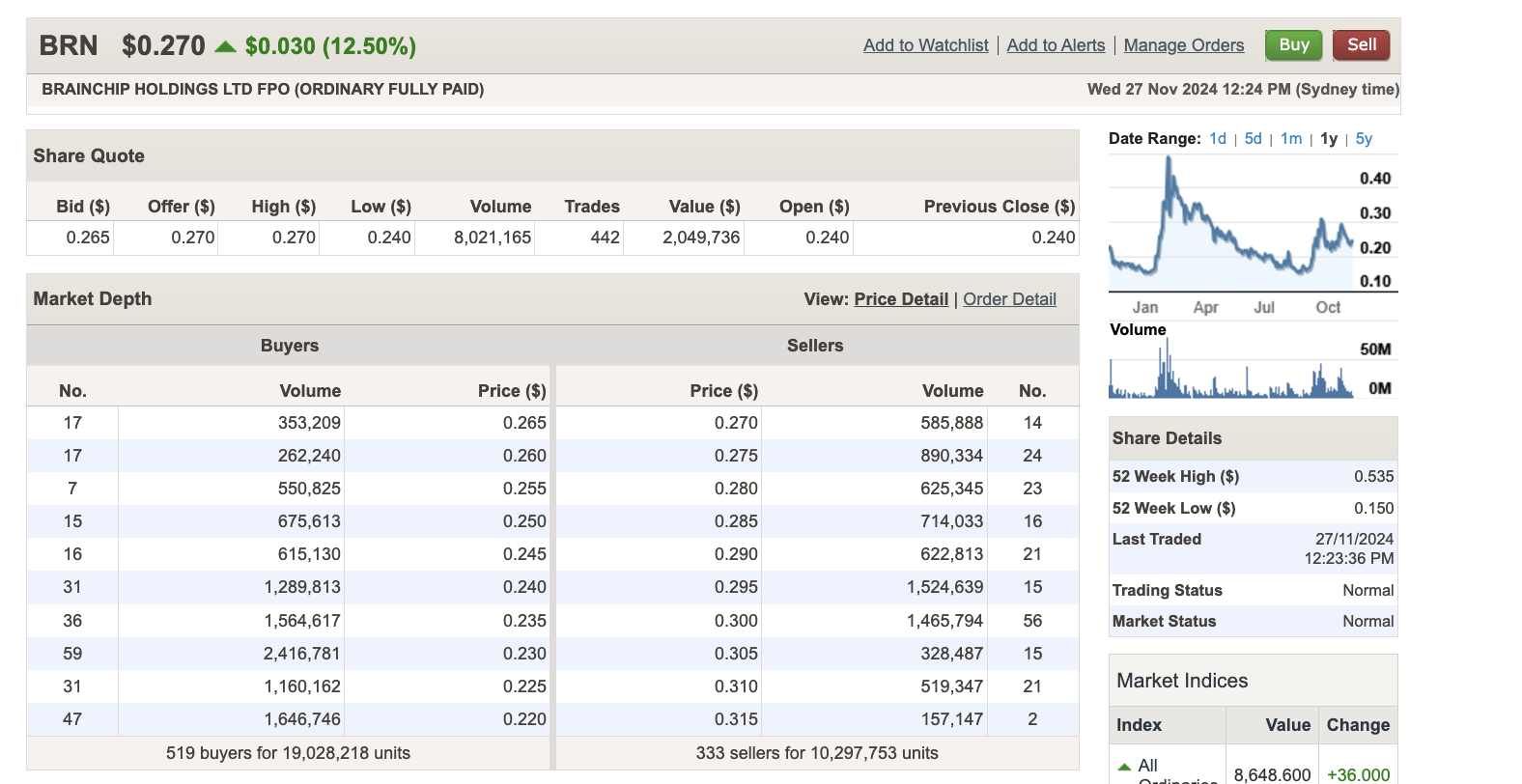
Task: Click the Trading Status row label
Action: coord(1167,591)
